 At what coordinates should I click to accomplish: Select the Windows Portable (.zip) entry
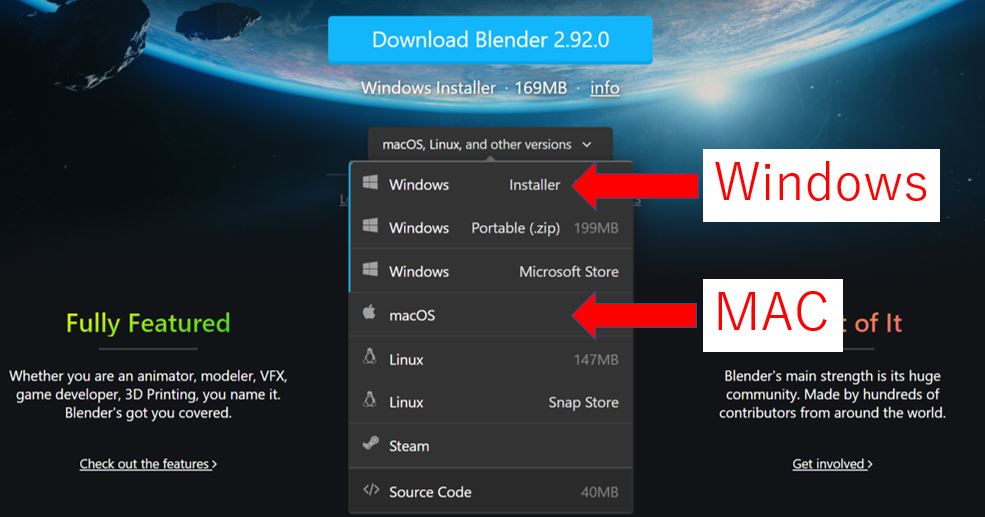(x=491, y=227)
